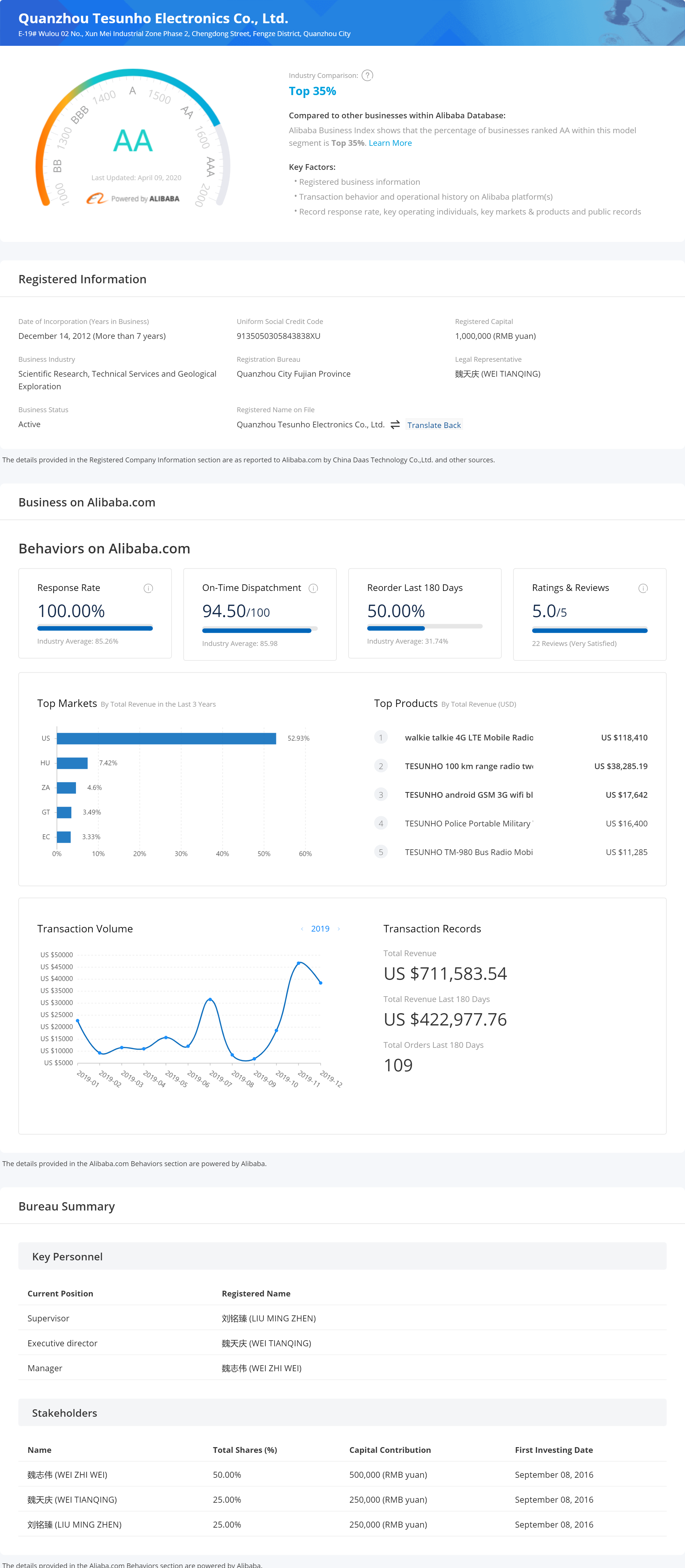Click the Ratings & Reviews info icon

tap(643, 588)
